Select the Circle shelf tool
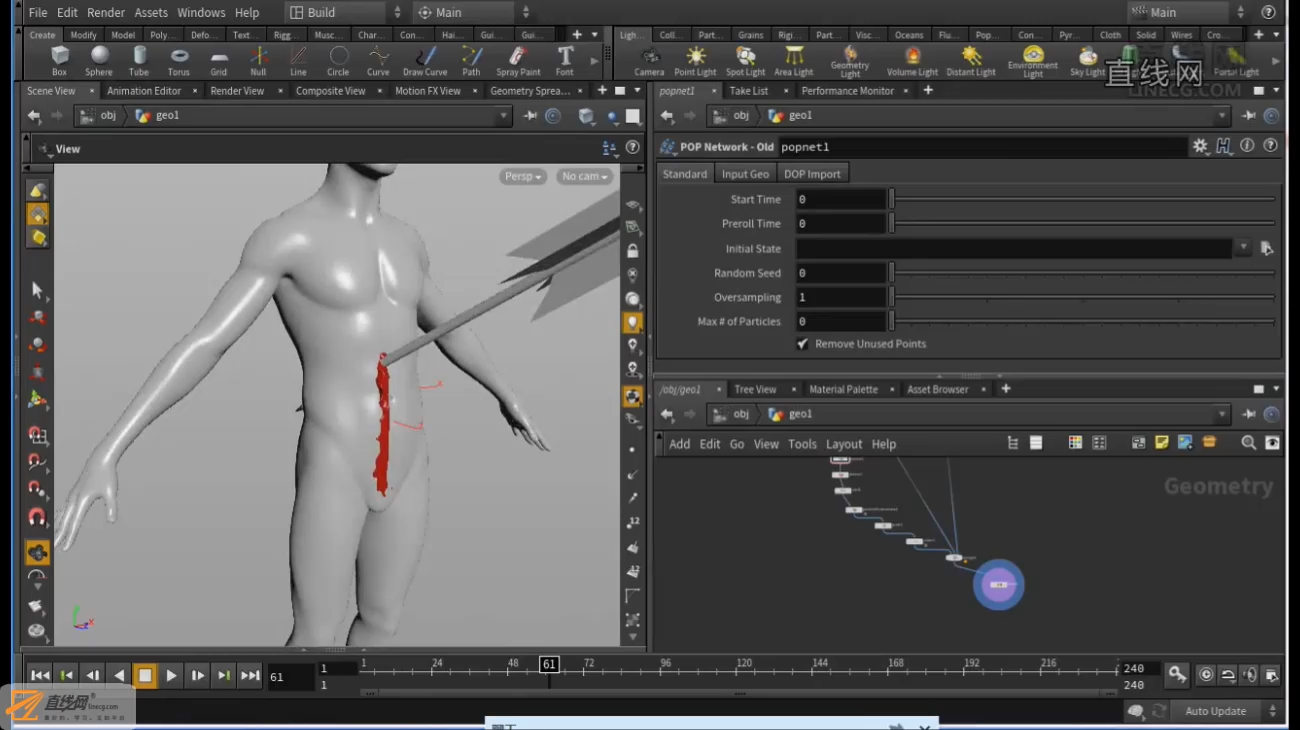1300x730 pixels. click(x=339, y=60)
